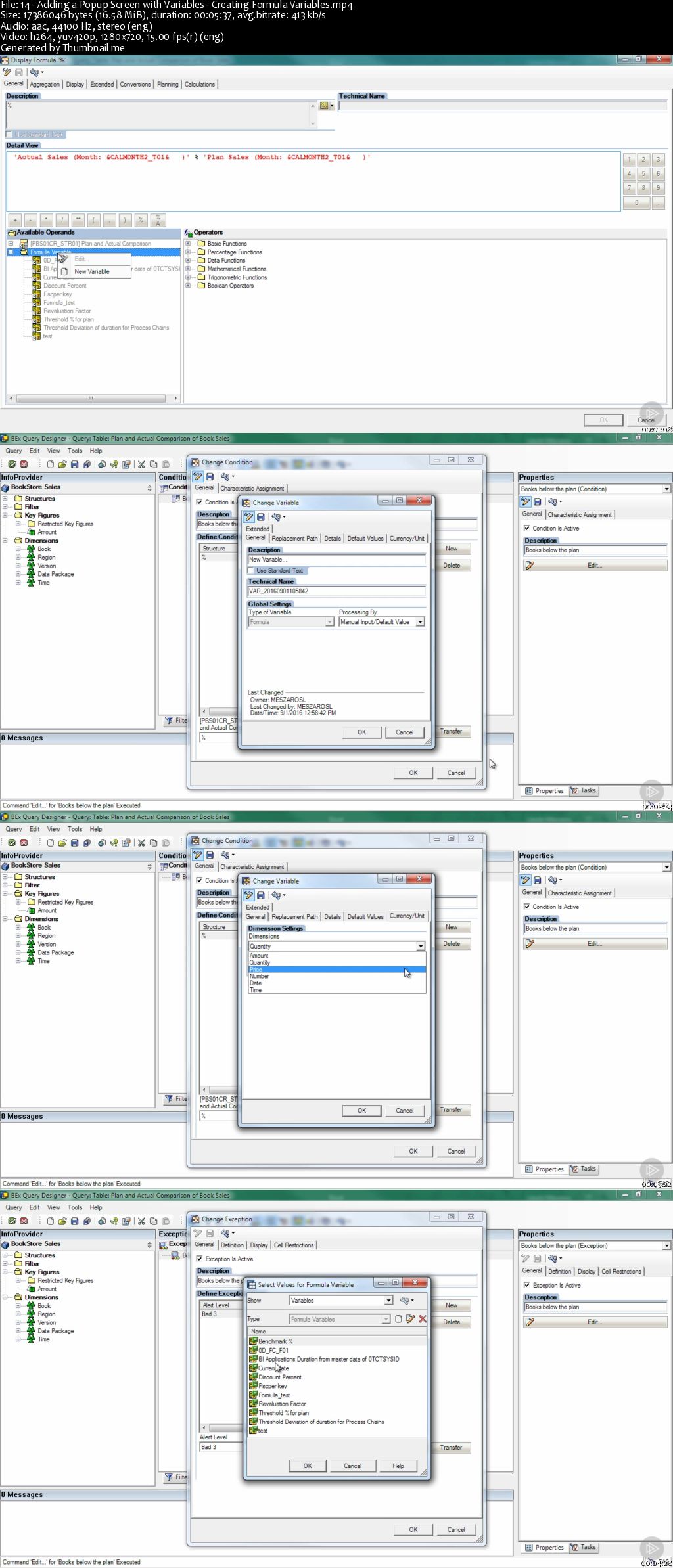673x1568 pixels.
Task: Select Discount Percent in Select Values list
Action: tap(280, 1377)
